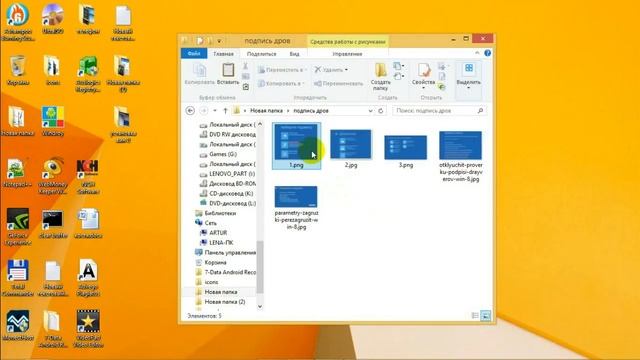Click the Up one level arrow
The image size is (640, 360).
pos(225,111)
